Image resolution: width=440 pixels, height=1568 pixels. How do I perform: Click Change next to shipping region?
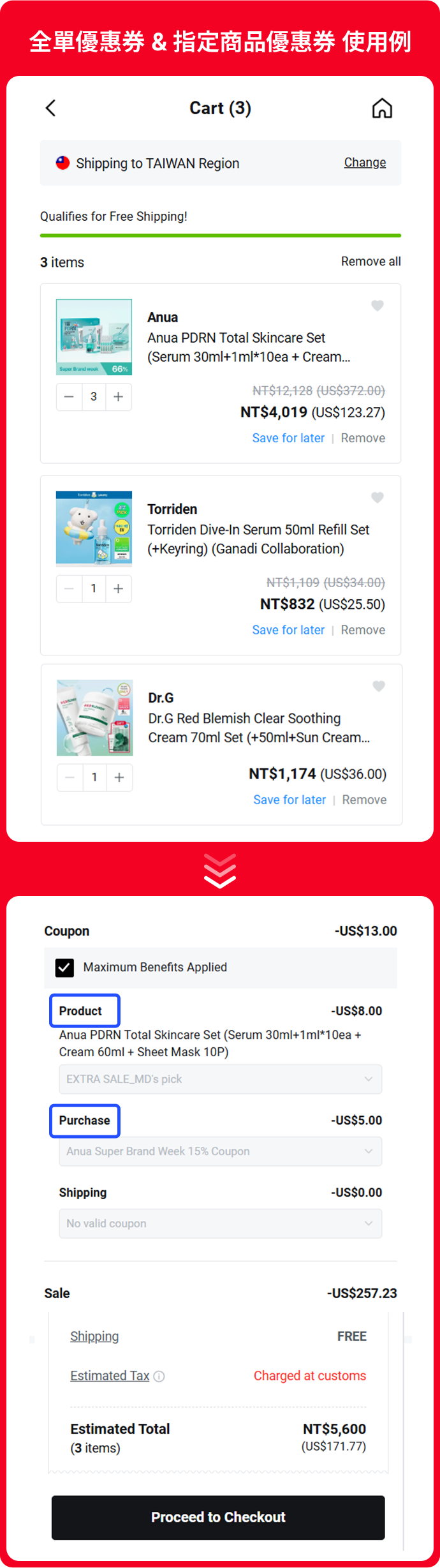click(x=364, y=163)
